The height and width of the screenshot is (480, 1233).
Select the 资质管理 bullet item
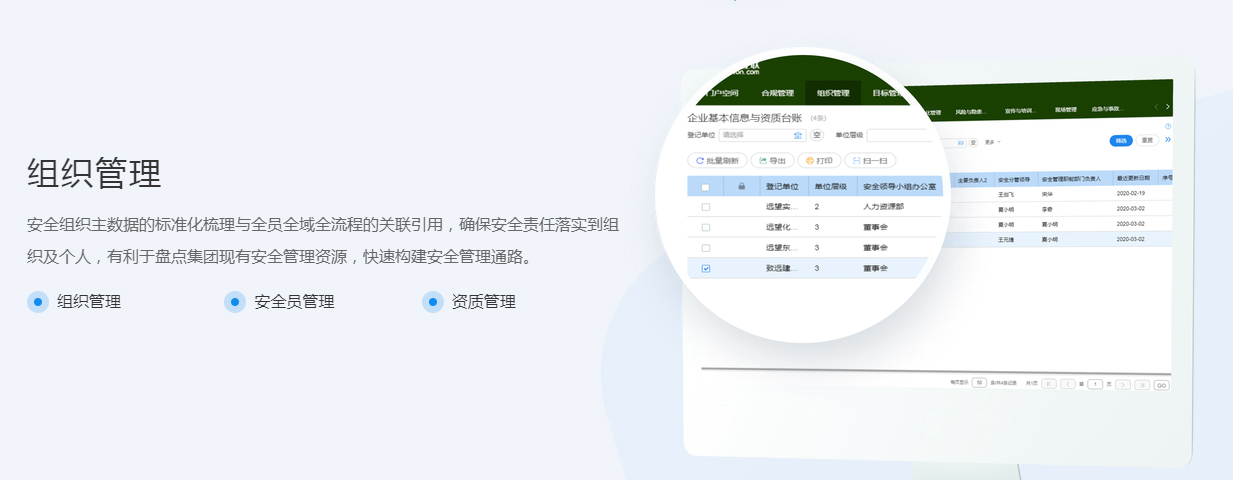click(470, 301)
